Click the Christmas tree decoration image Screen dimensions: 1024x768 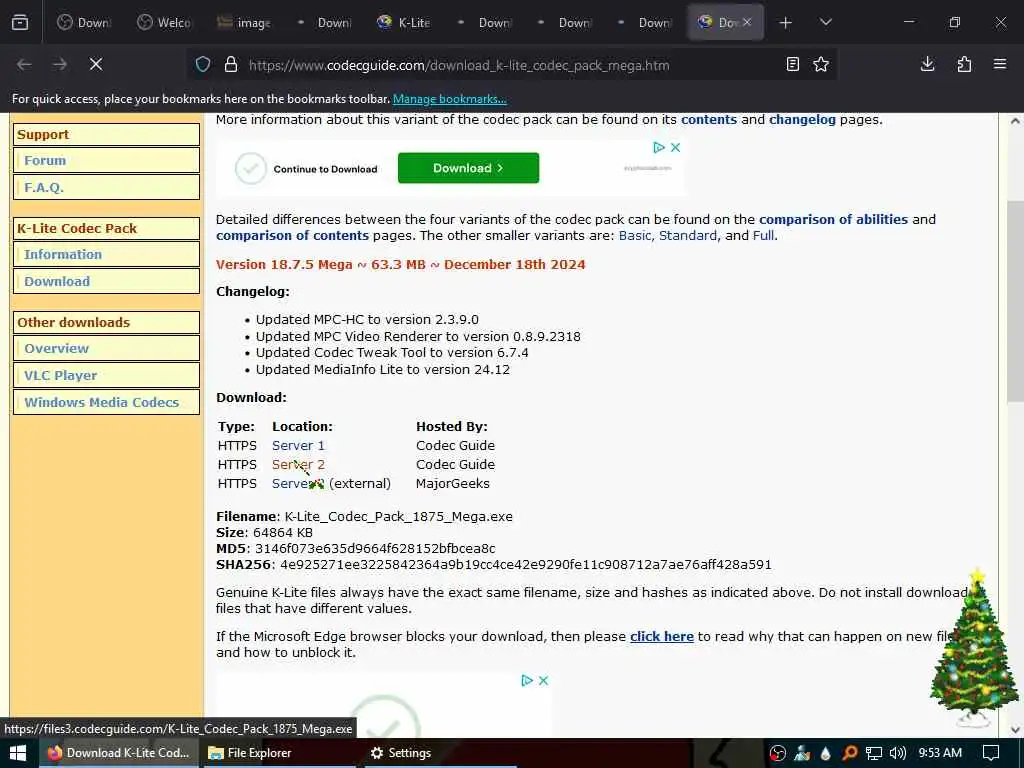point(973,648)
